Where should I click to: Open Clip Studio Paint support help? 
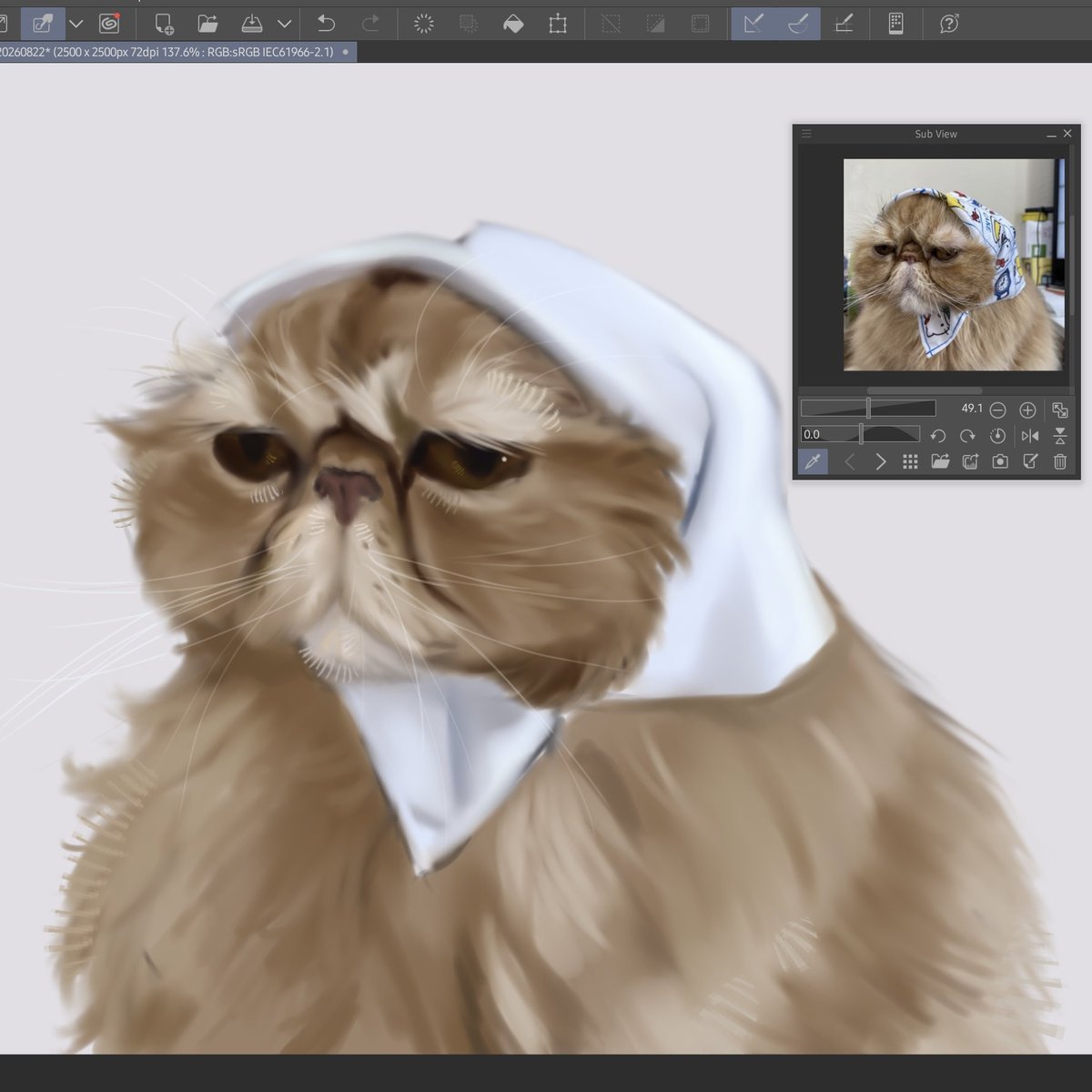(x=949, y=24)
